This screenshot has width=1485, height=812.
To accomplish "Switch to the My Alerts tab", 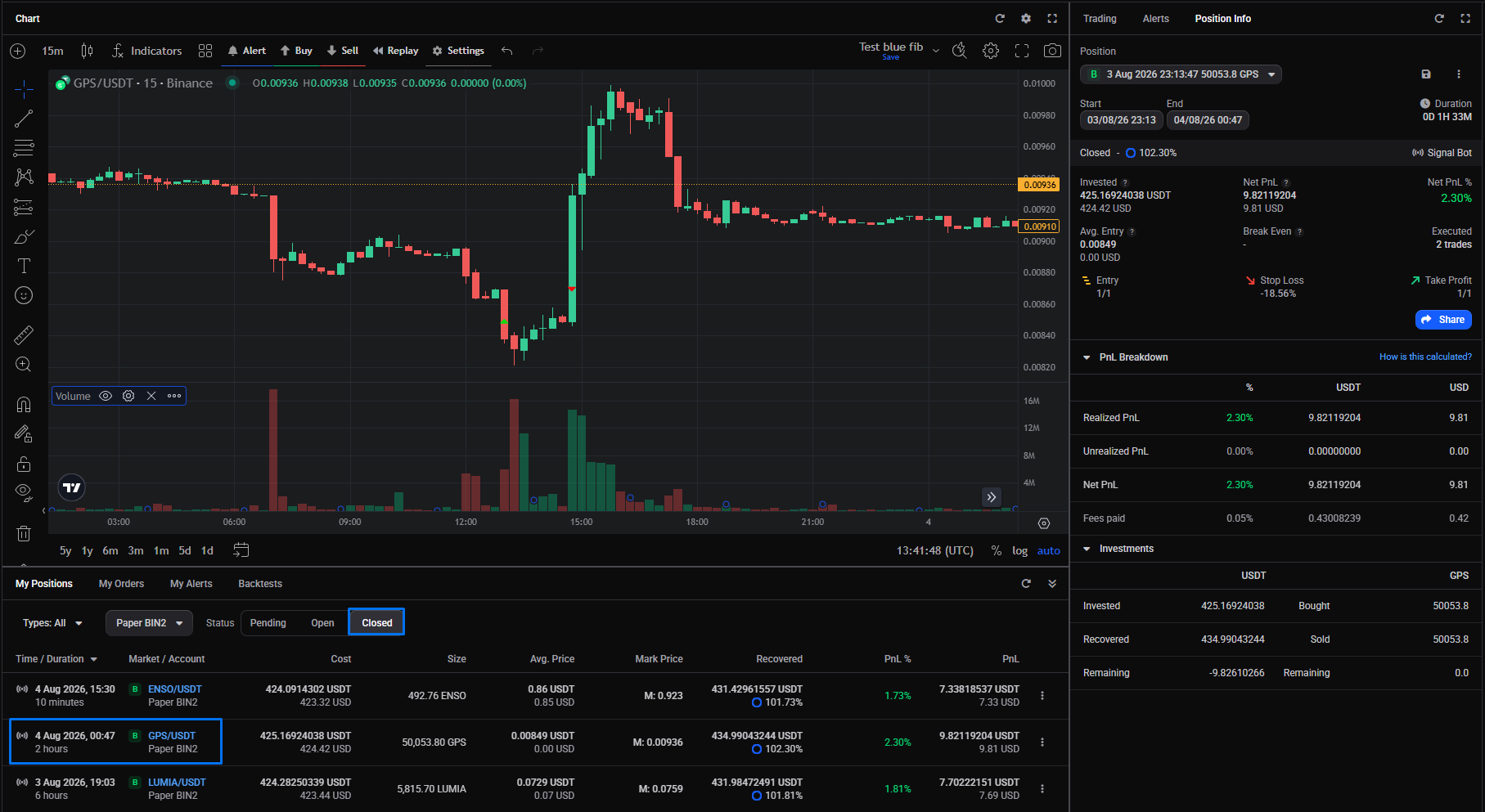I will coord(191,584).
